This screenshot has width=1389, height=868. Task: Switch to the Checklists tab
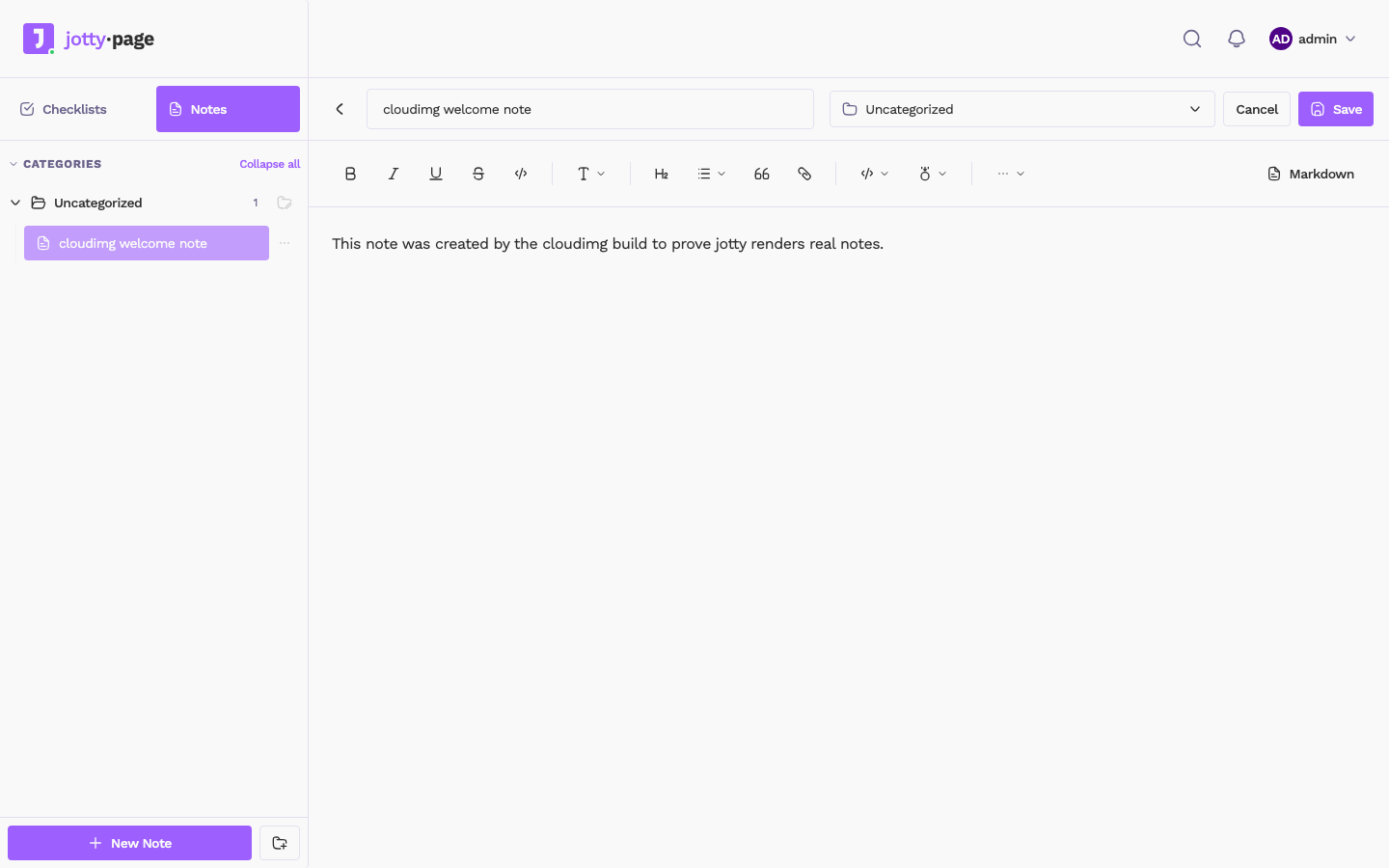(79, 109)
